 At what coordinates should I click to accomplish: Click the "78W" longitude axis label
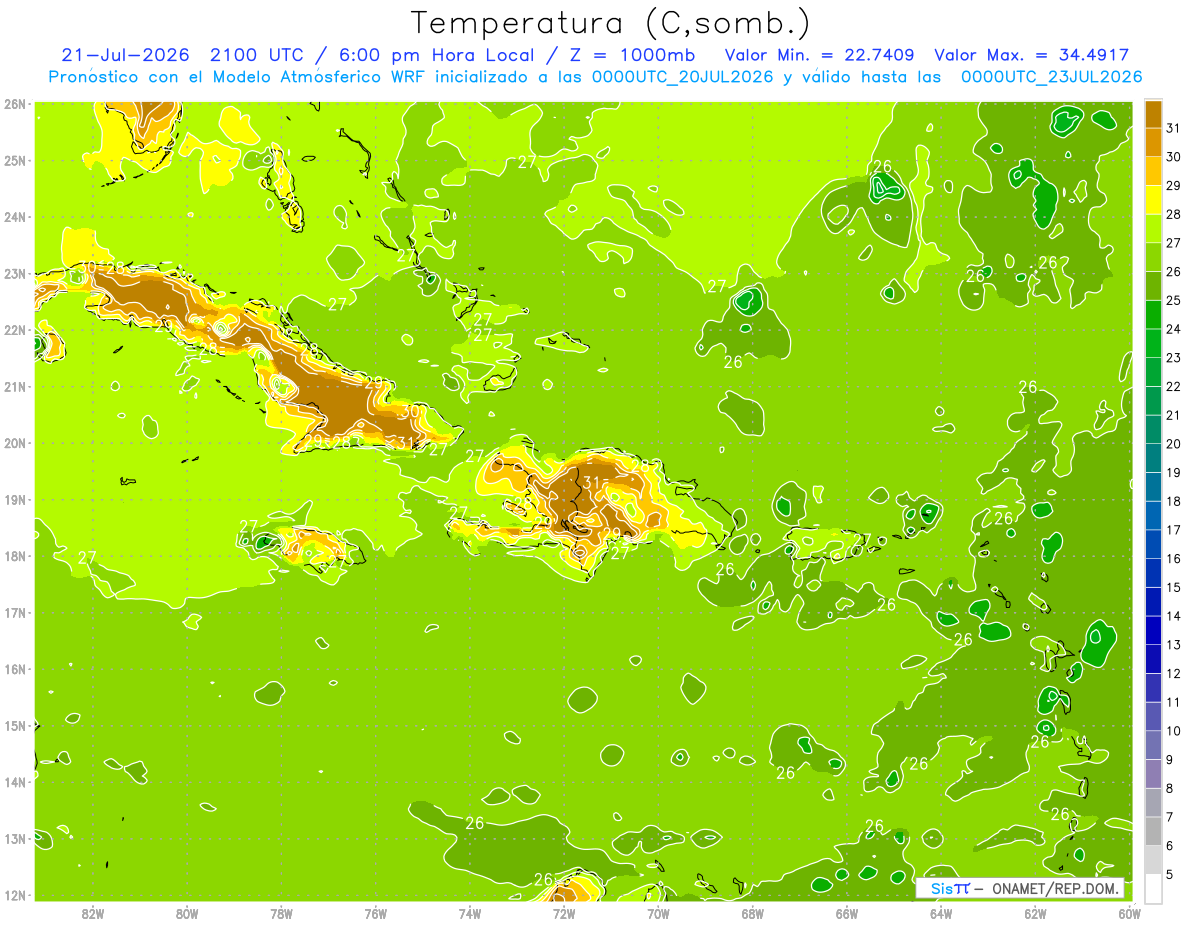tap(281, 913)
